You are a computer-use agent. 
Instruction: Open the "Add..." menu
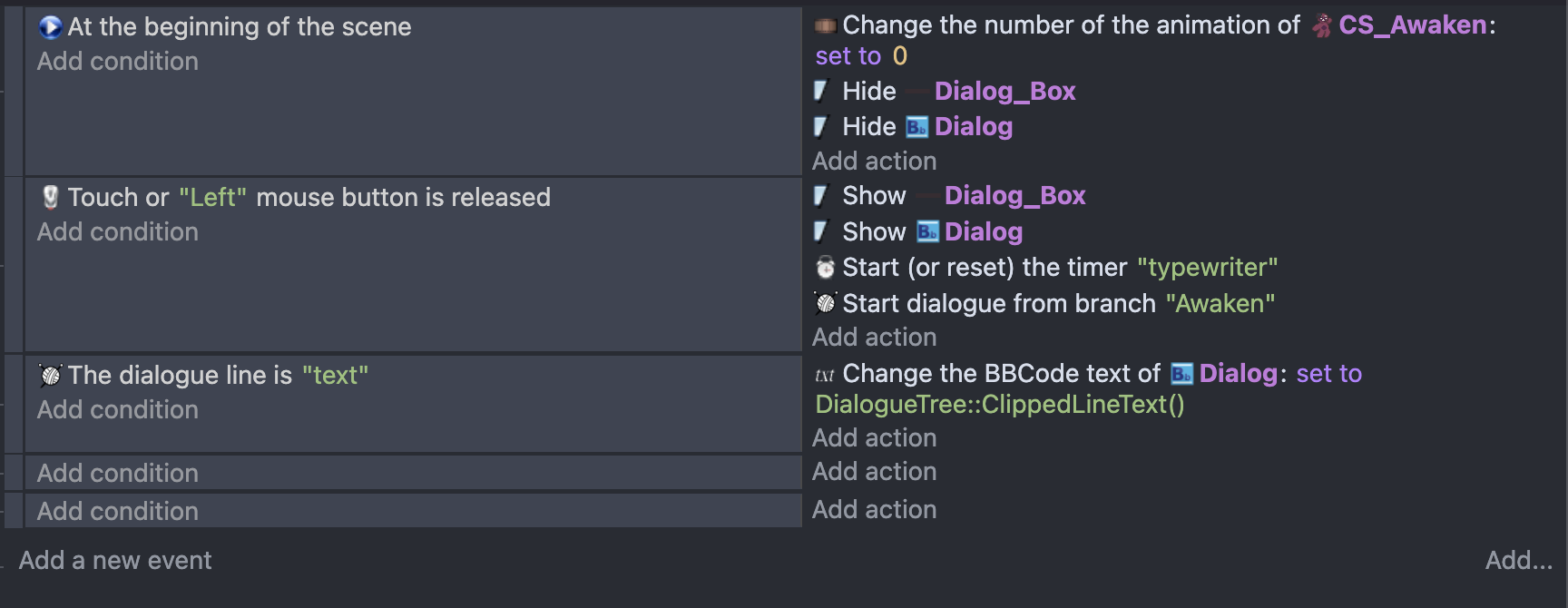[1518, 561]
